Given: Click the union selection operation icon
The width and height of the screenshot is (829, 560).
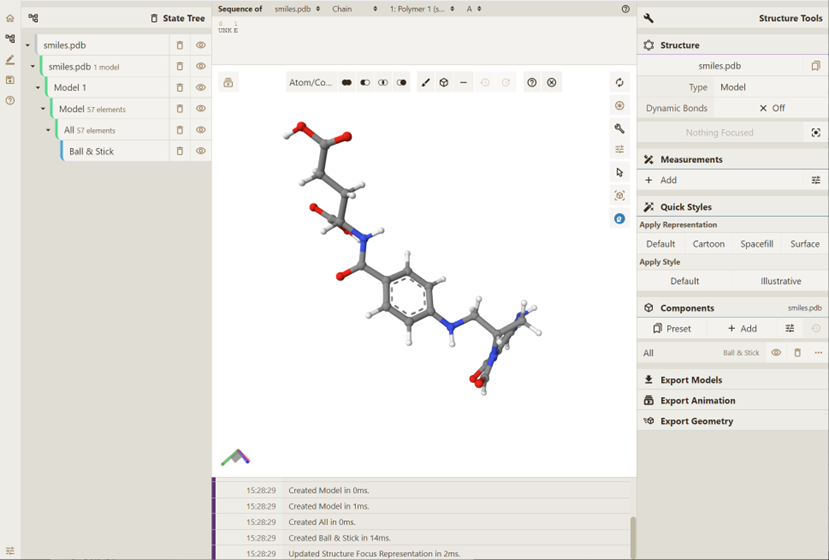Looking at the screenshot, I should (x=347, y=83).
